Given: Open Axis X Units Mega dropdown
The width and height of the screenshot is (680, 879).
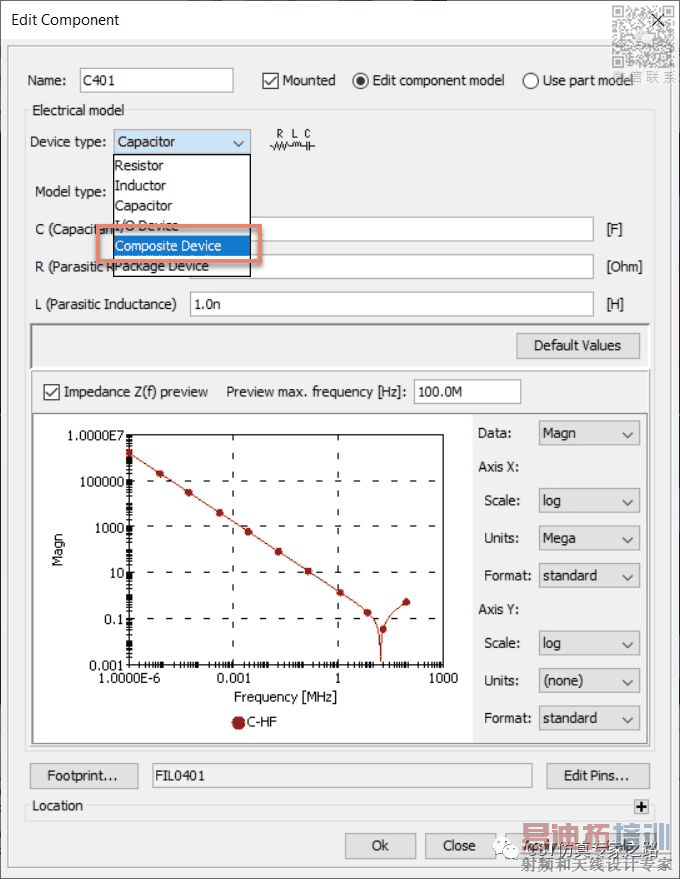Looking at the screenshot, I should coord(589,538).
